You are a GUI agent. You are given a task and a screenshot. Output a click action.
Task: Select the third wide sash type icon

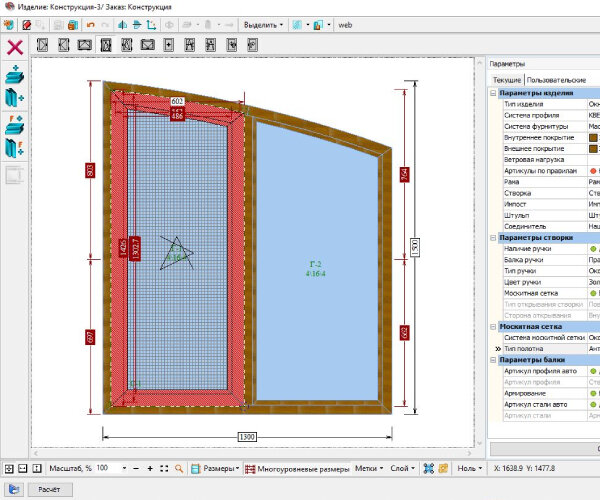click(x=85, y=45)
